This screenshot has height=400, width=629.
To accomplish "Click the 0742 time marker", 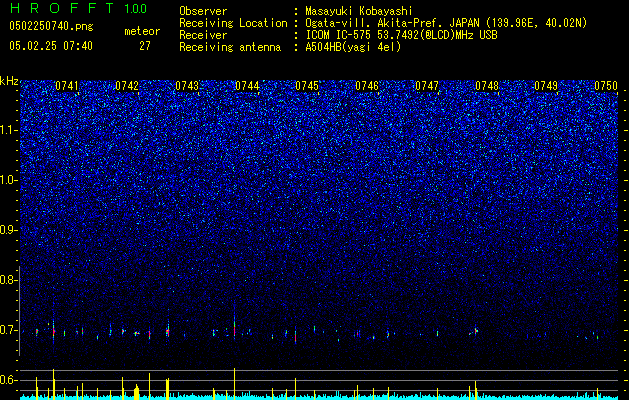I will (x=127, y=86).
